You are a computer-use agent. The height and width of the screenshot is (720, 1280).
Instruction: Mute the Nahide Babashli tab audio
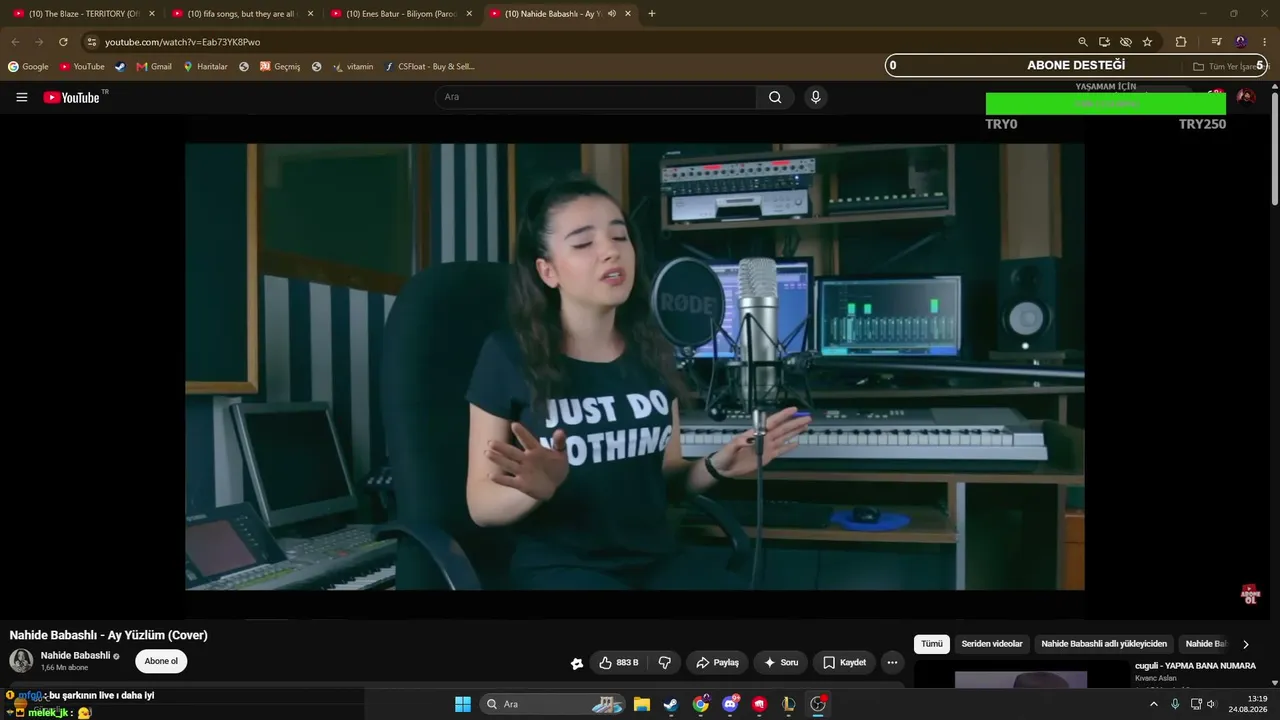(x=611, y=14)
